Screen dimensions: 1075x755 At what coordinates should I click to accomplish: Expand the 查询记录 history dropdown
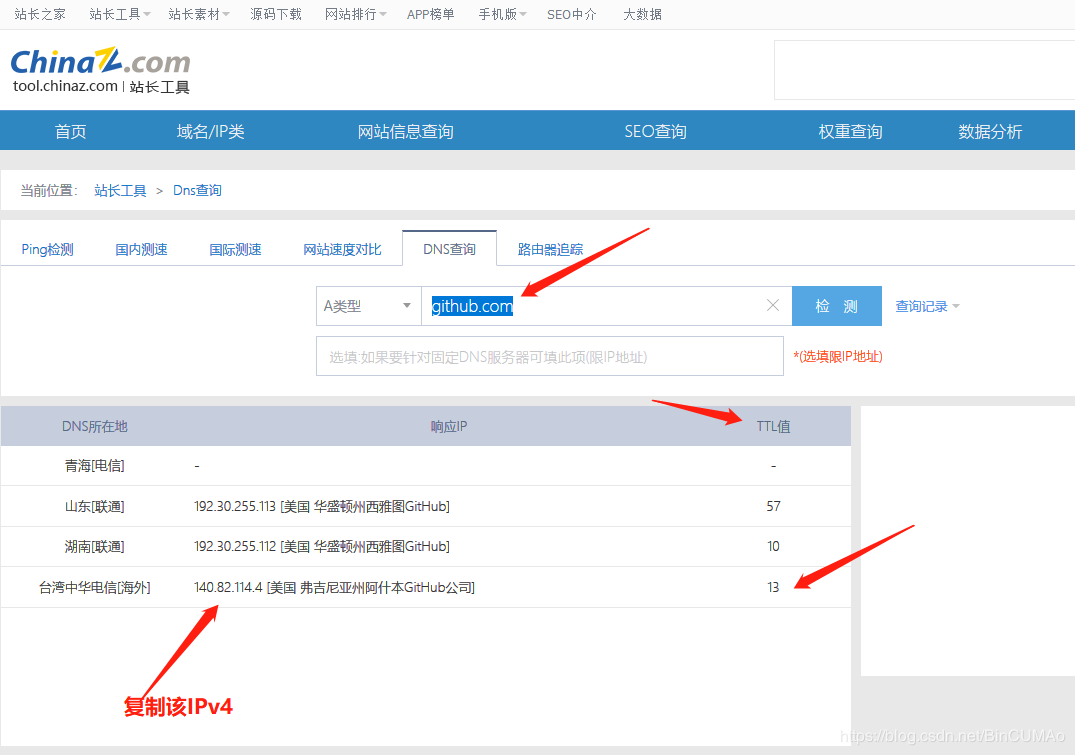tap(928, 307)
